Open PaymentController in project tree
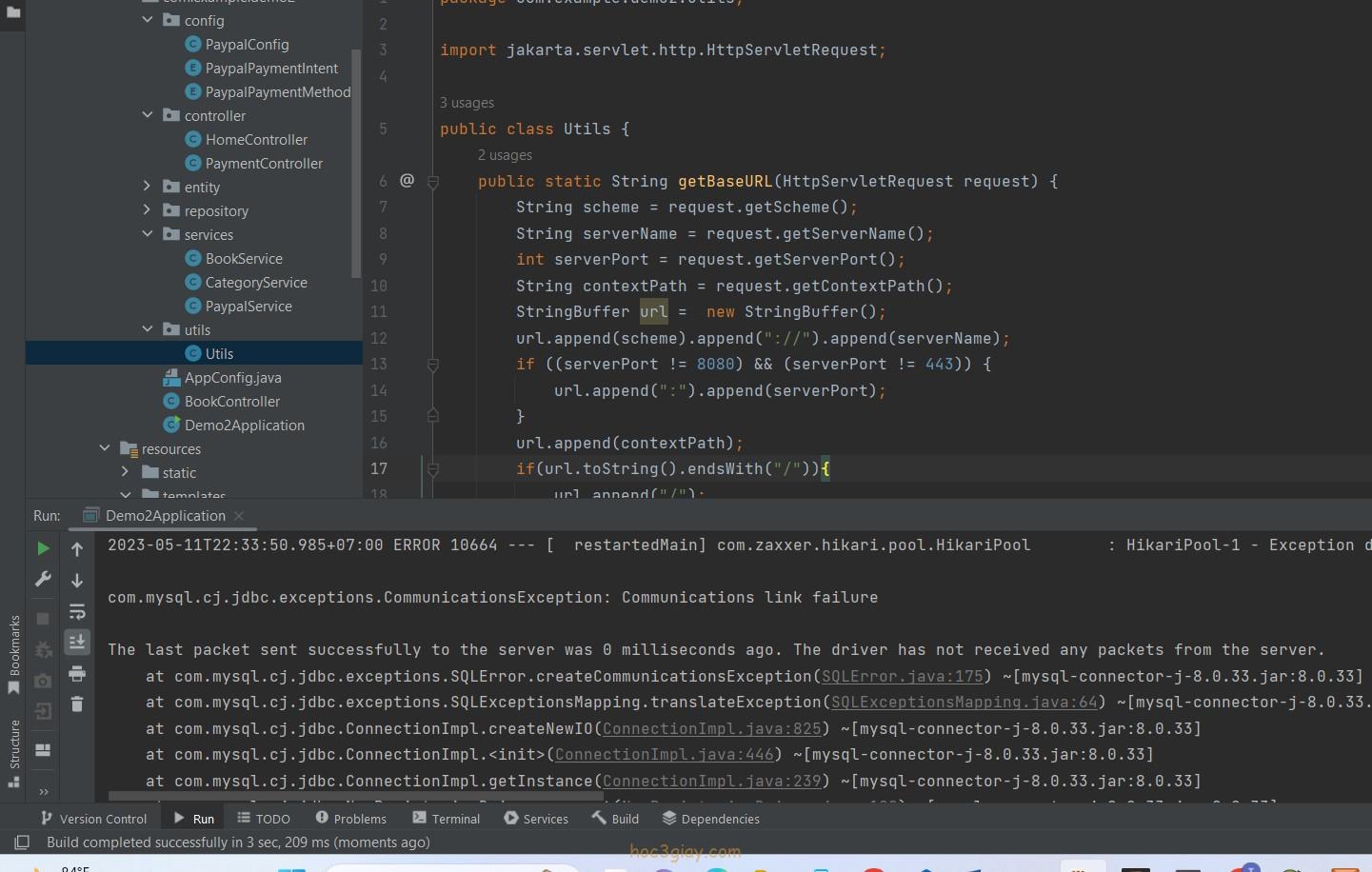 264,164
